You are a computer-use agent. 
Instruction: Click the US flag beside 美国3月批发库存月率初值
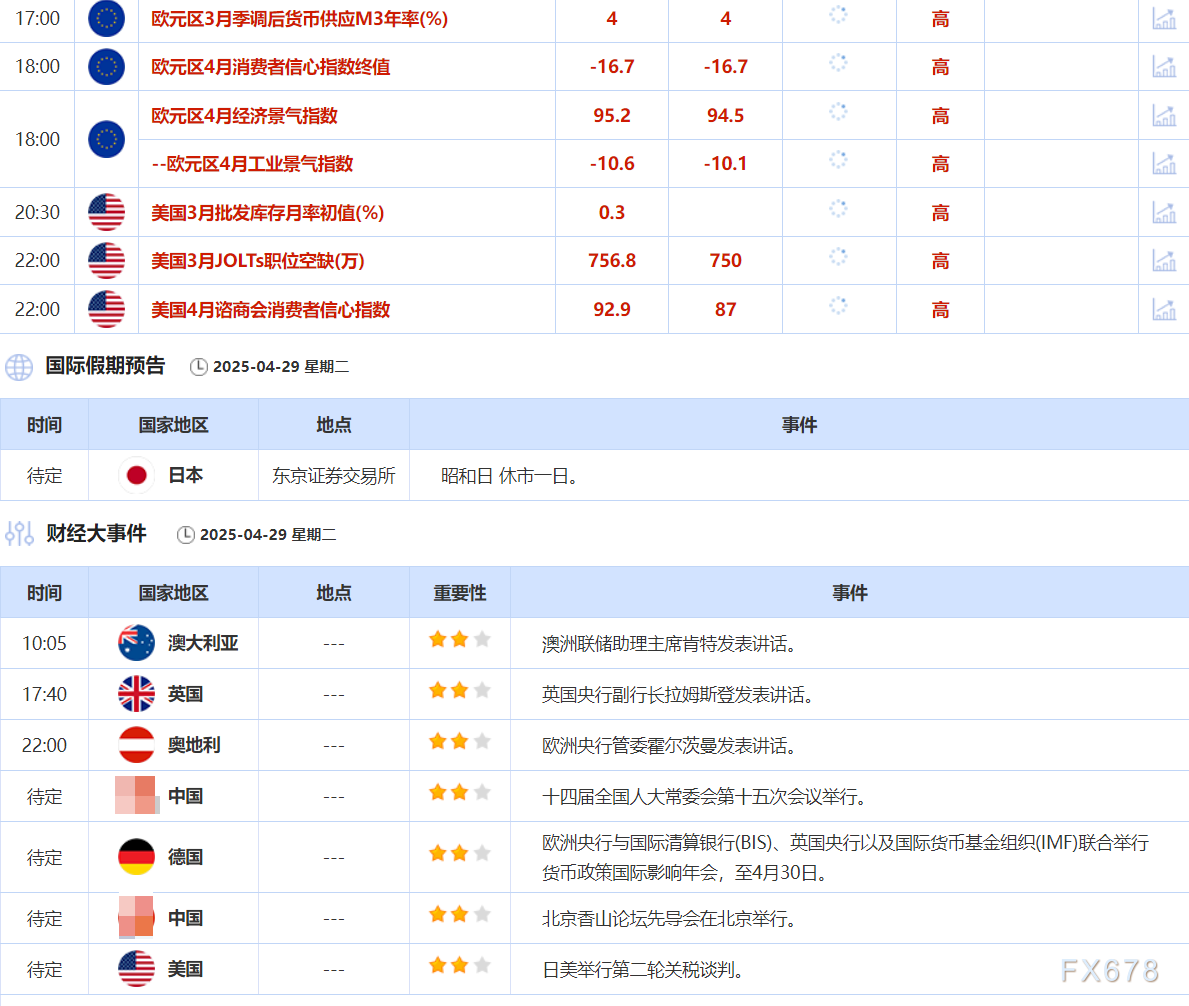coord(106,211)
